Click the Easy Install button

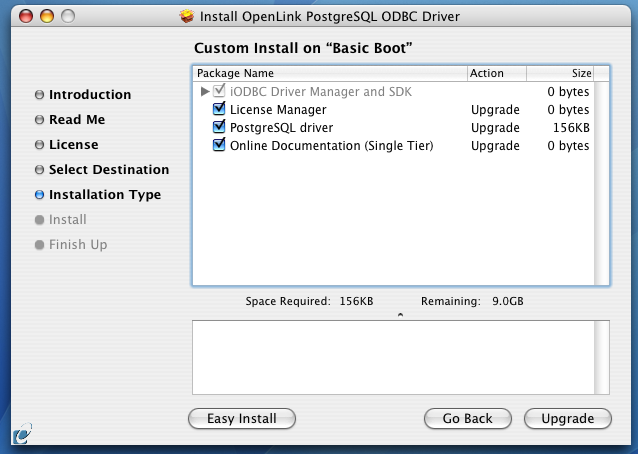242,419
